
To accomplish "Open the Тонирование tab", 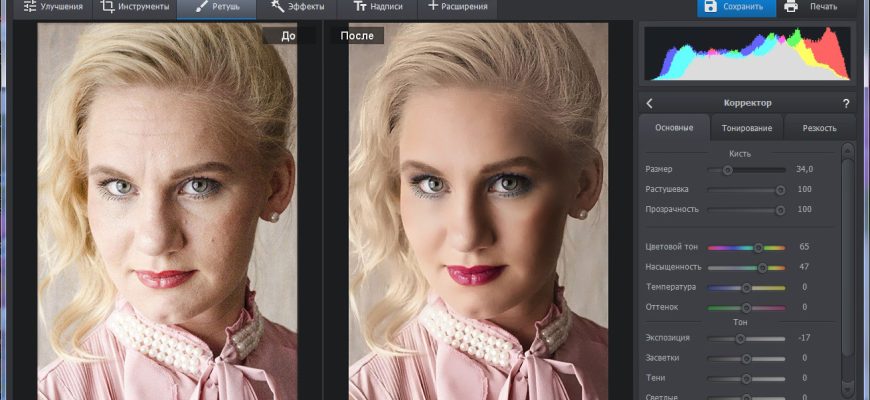I will click(746, 128).
